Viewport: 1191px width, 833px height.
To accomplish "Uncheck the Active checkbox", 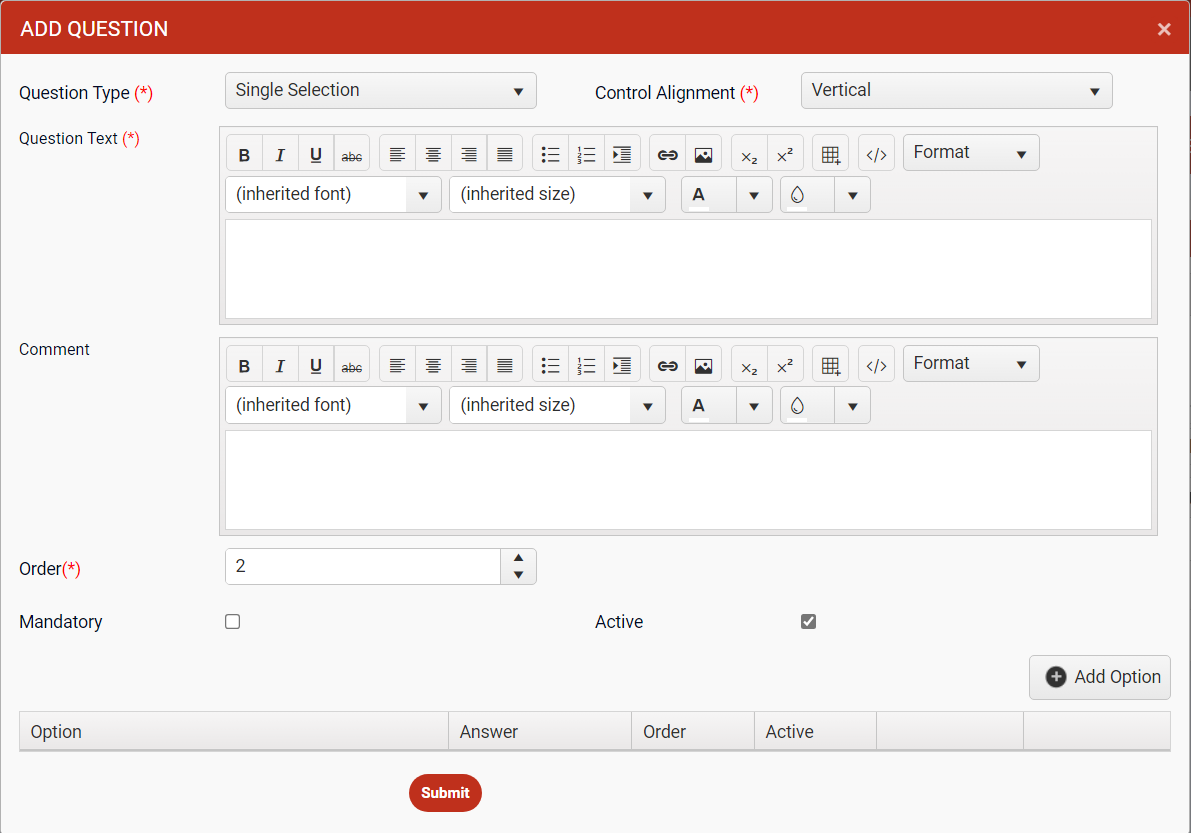I will tap(809, 622).
